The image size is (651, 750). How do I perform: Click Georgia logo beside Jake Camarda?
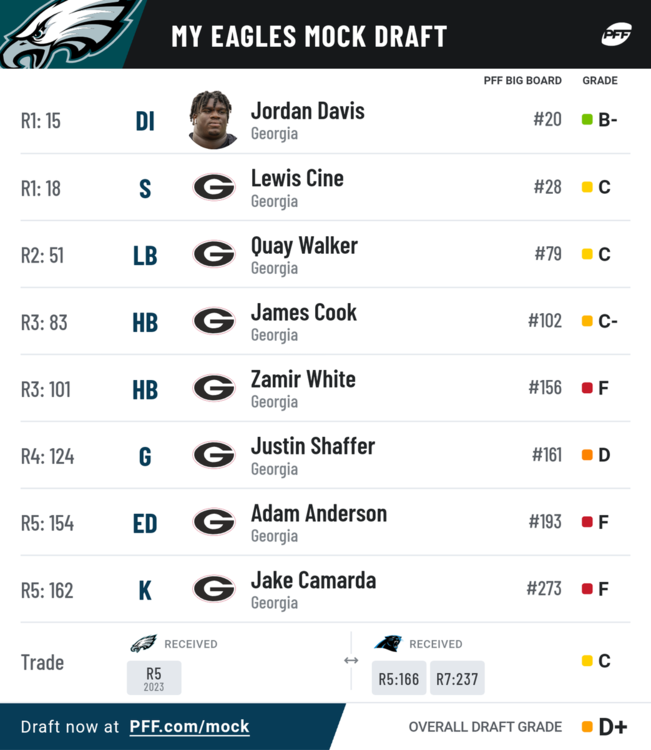(214, 589)
